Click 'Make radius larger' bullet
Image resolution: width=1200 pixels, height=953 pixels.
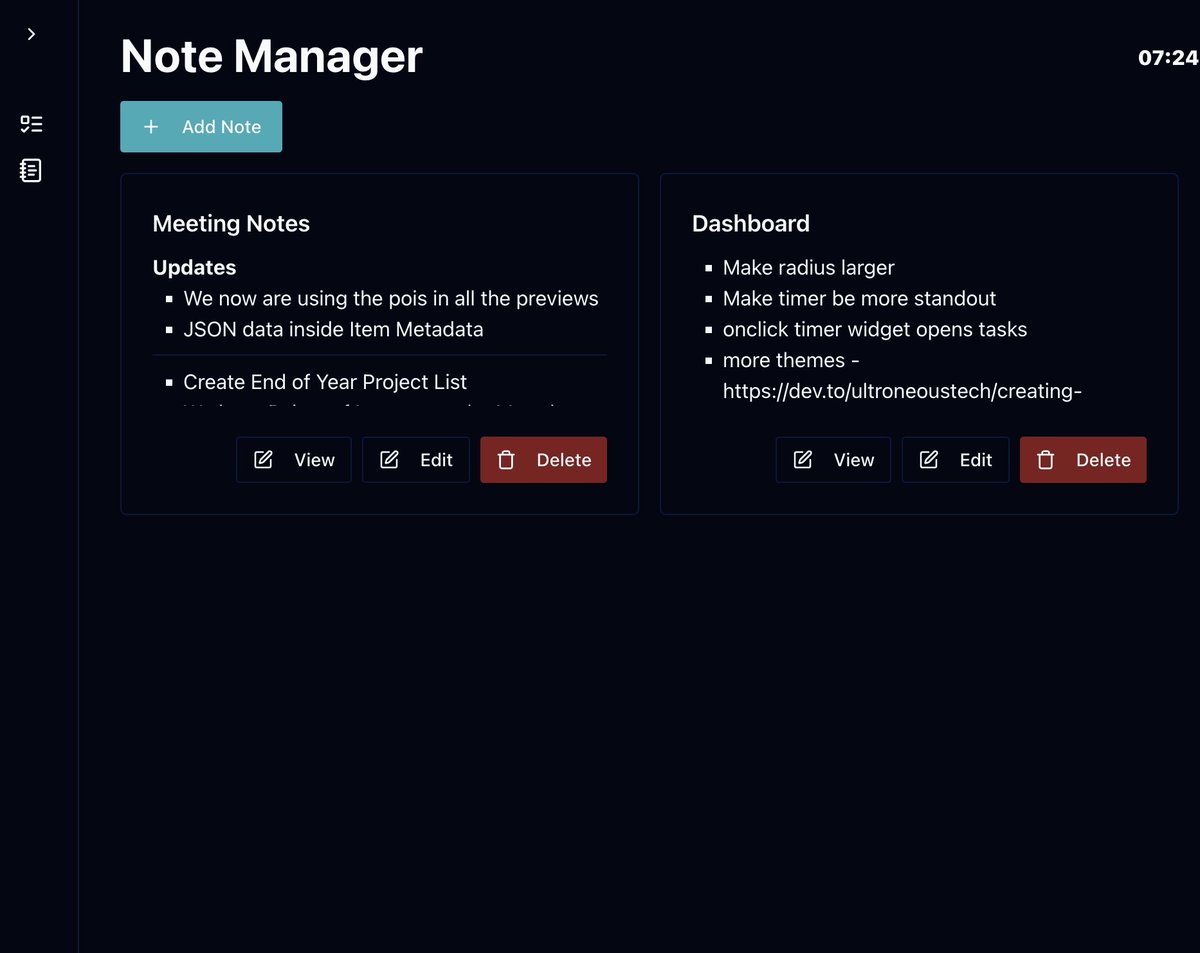tap(808, 268)
